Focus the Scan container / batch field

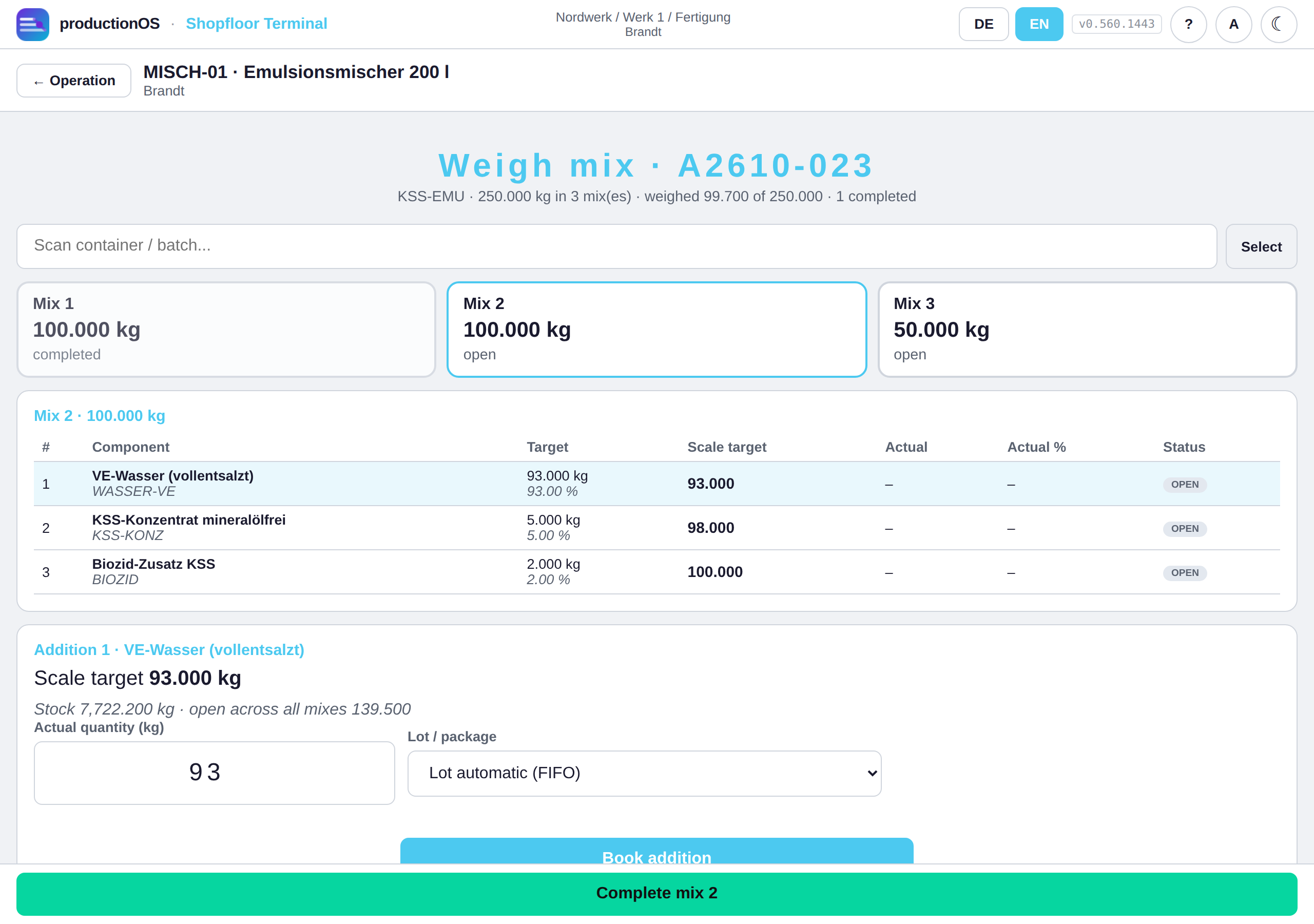coord(616,246)
